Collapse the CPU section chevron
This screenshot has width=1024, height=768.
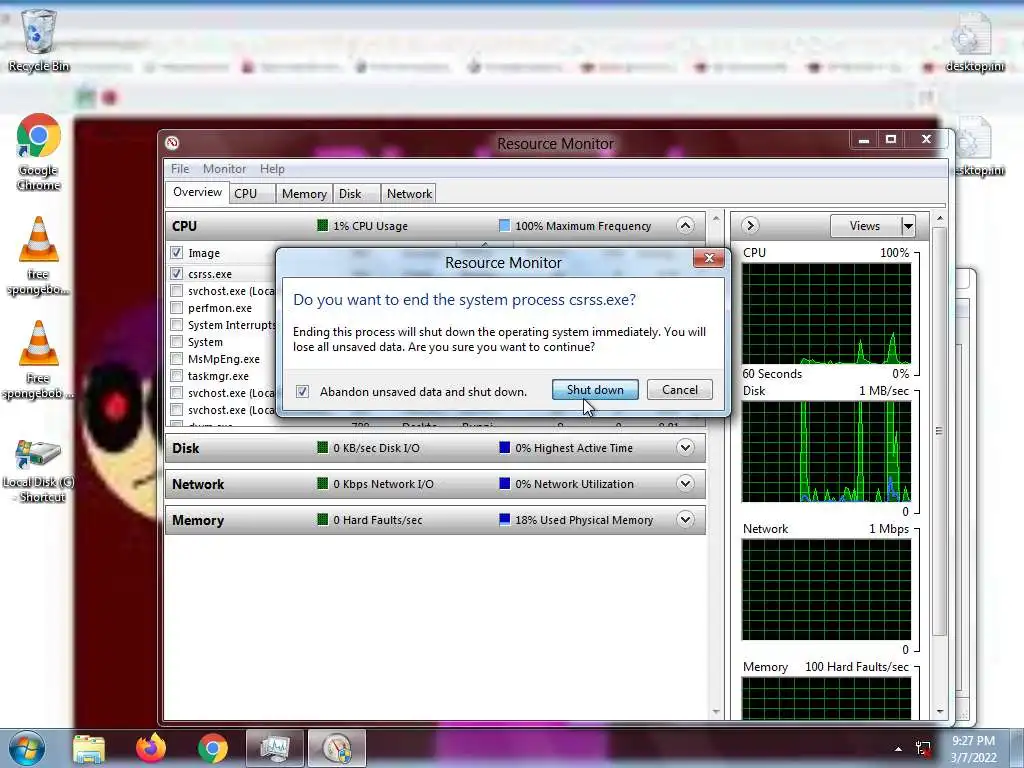685,225
